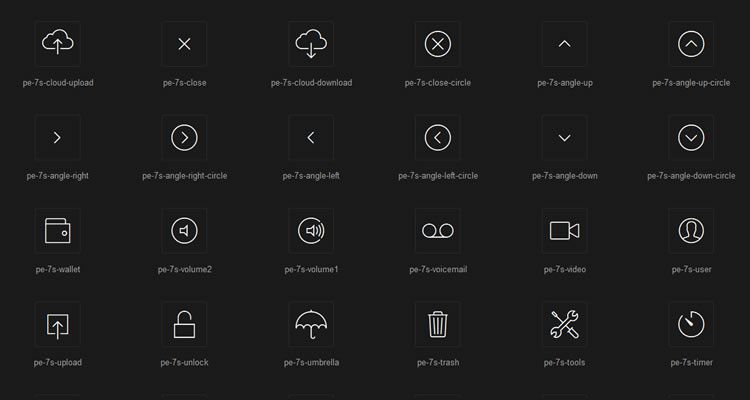Select the angle-left-circle icon
This screenshot has height=400, width=750.
[x=438, y=138]
